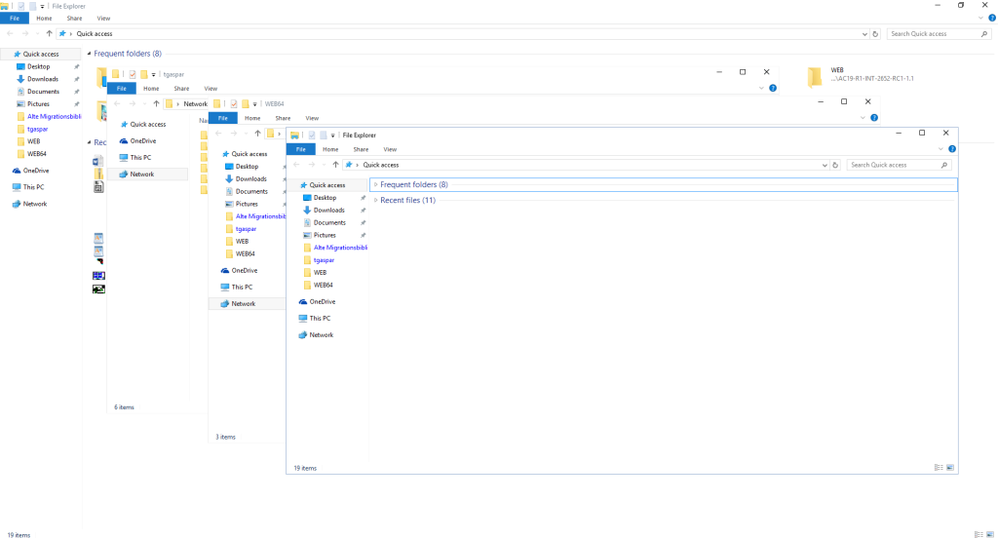Open Help in the tgaspar window
Image resolution: width=998 pixels, height=540 pixels.
coord(773,89)
